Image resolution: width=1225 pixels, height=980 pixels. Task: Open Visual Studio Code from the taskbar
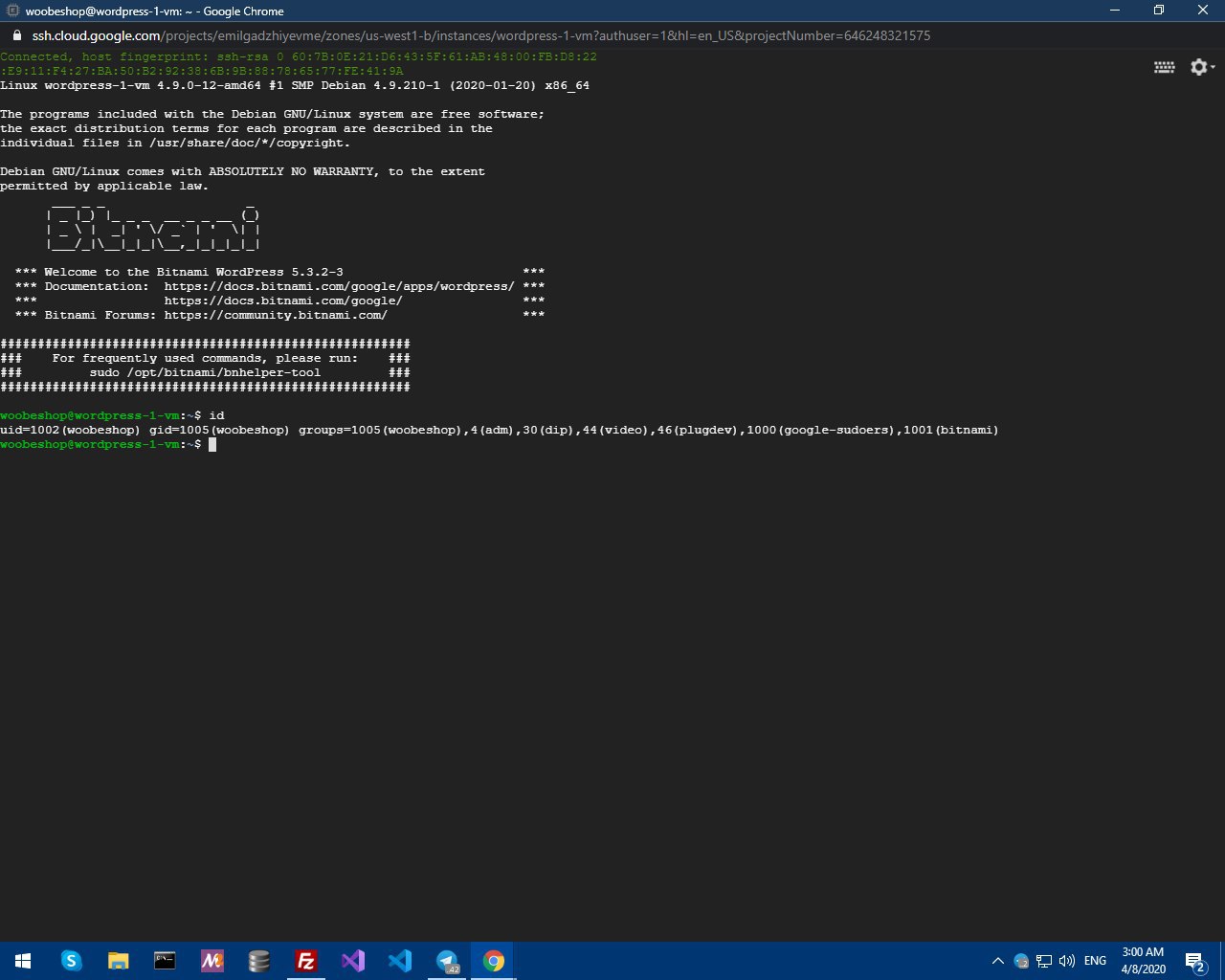pyautogui.click(x=399, y=961)
